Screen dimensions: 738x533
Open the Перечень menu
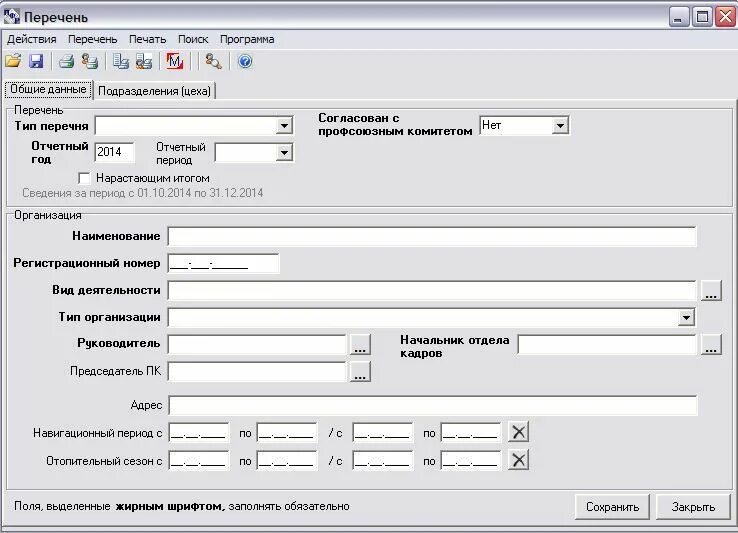click(92, 39)
